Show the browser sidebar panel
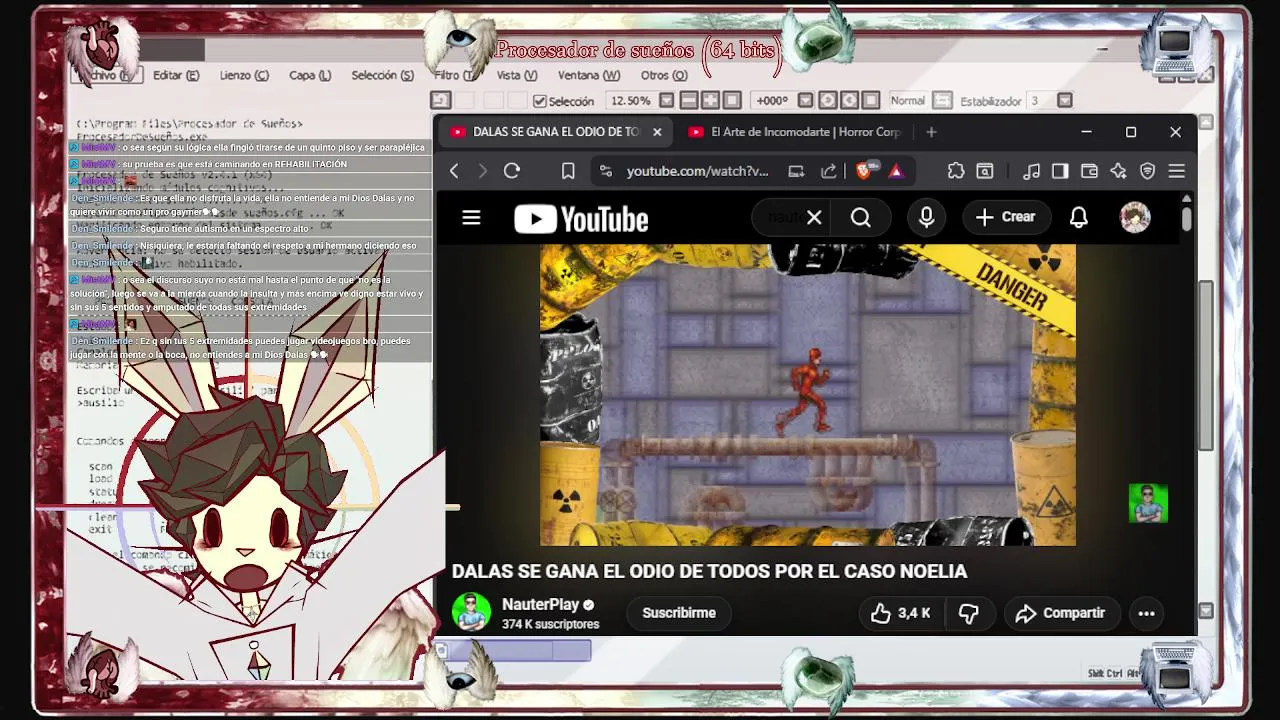 [x=1060, y=171]
